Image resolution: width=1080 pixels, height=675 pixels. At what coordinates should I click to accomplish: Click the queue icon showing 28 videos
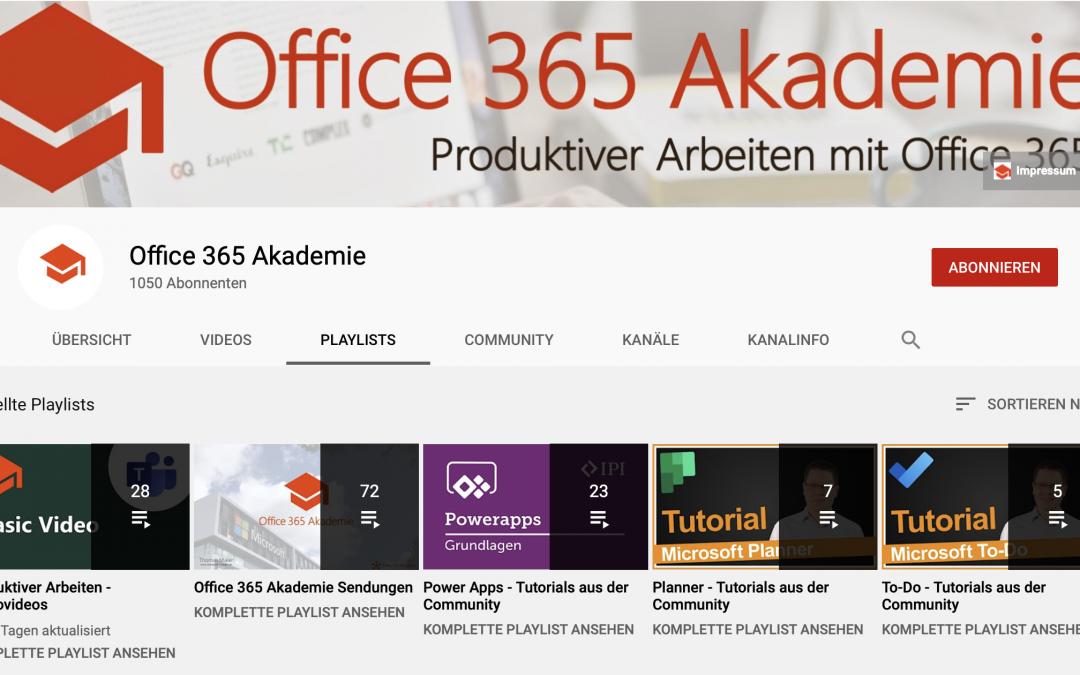[140, 518]
